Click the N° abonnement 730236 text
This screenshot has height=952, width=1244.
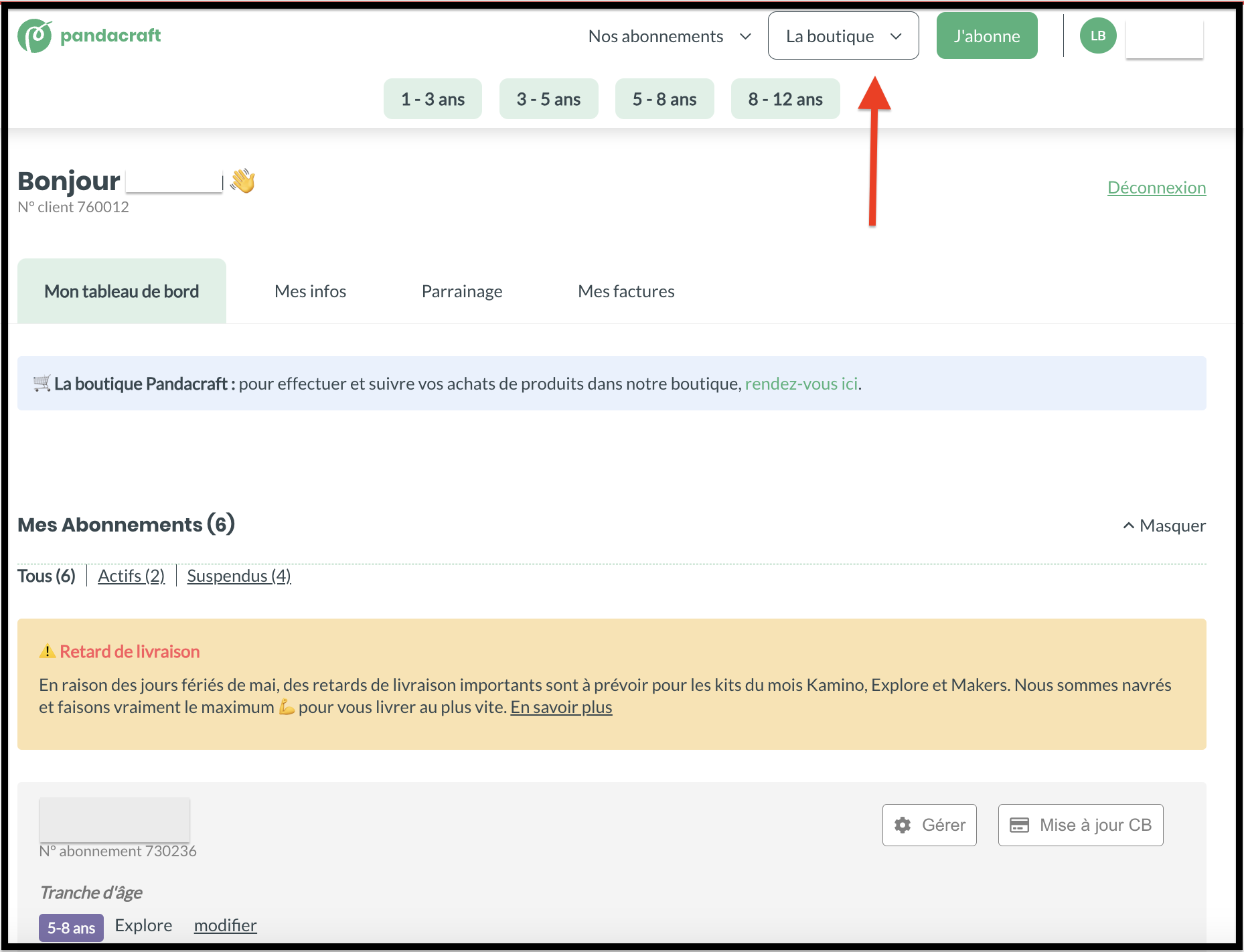118,851
